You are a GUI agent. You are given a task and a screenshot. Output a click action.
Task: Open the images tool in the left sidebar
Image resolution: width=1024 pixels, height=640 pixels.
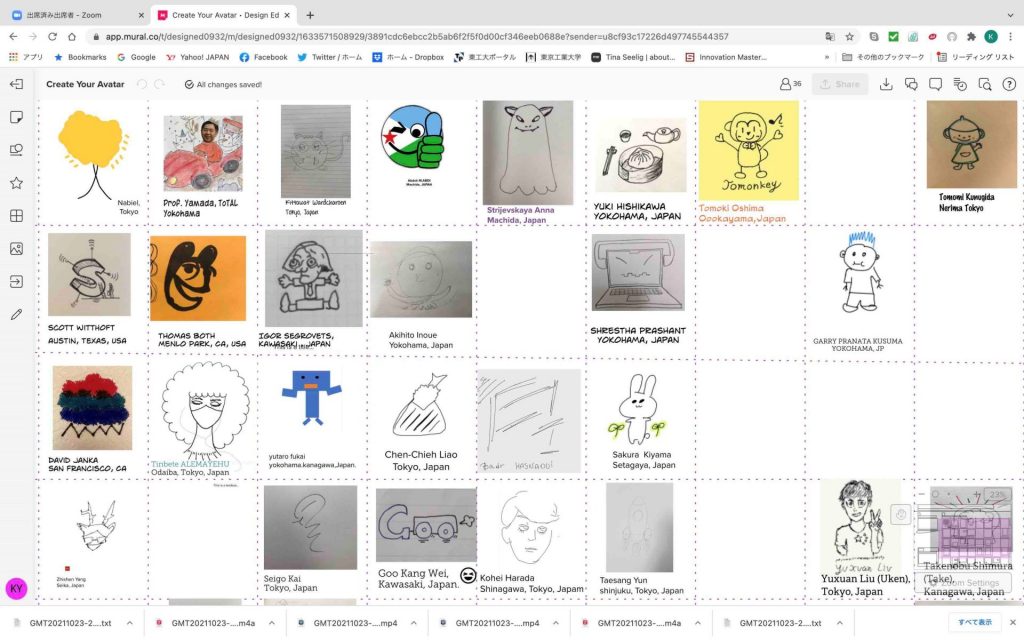(x=16, y=249)
